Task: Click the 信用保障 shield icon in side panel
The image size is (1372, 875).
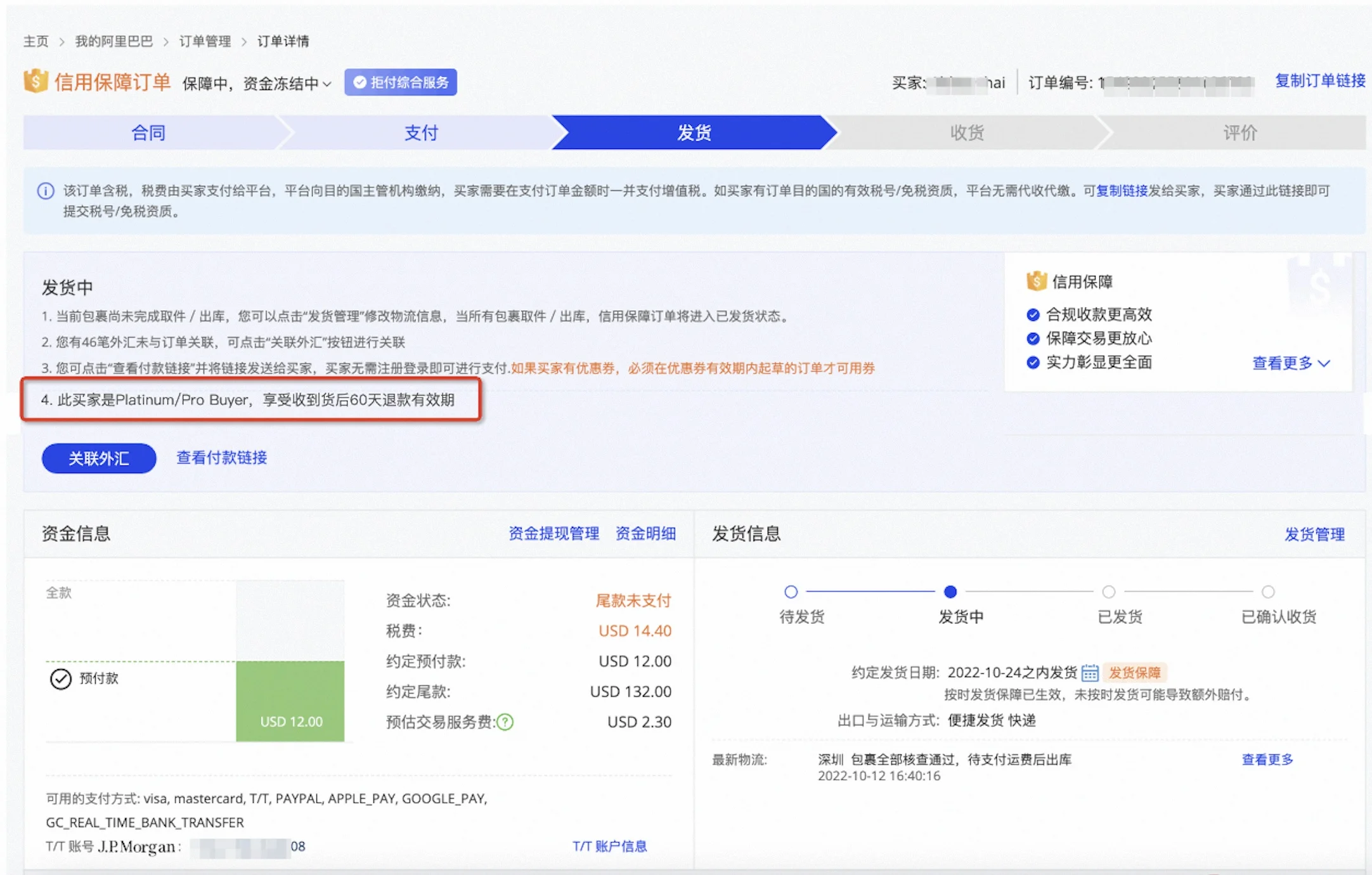Action: 1036,281
